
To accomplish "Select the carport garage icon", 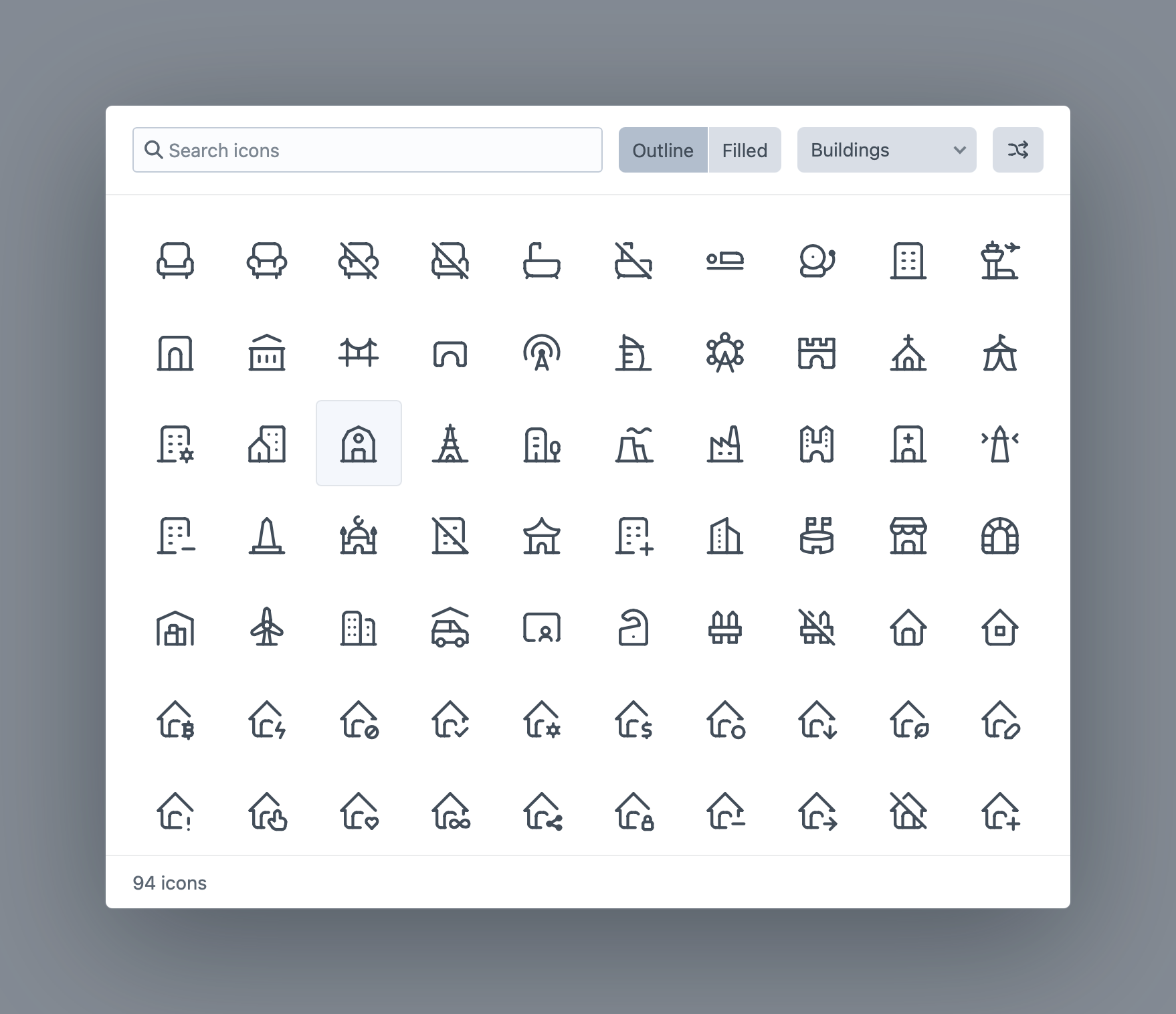I will coord(450,627).
